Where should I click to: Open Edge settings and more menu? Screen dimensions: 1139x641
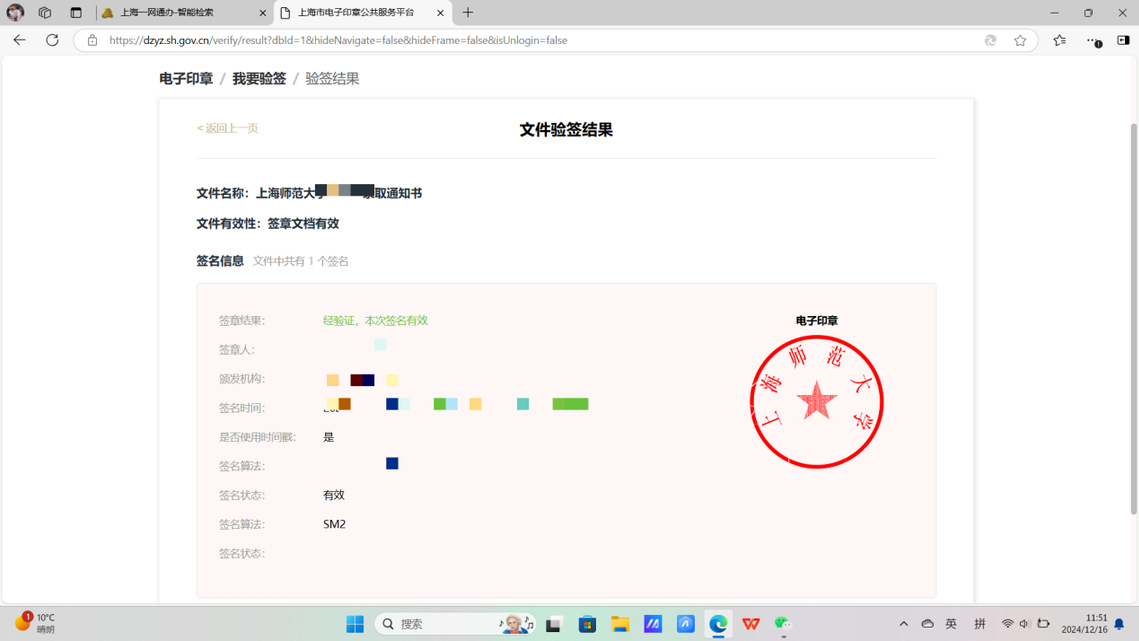click(x=1093, y=40)
